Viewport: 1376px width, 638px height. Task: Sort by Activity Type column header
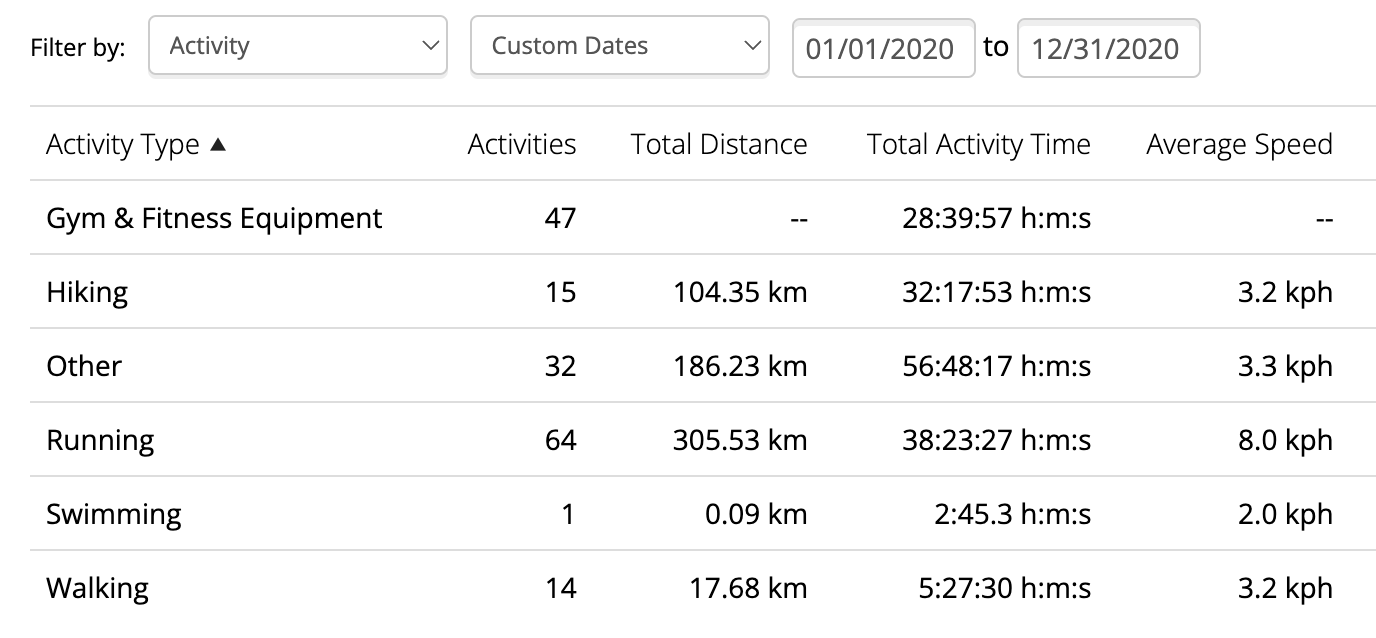click(123, 145)
